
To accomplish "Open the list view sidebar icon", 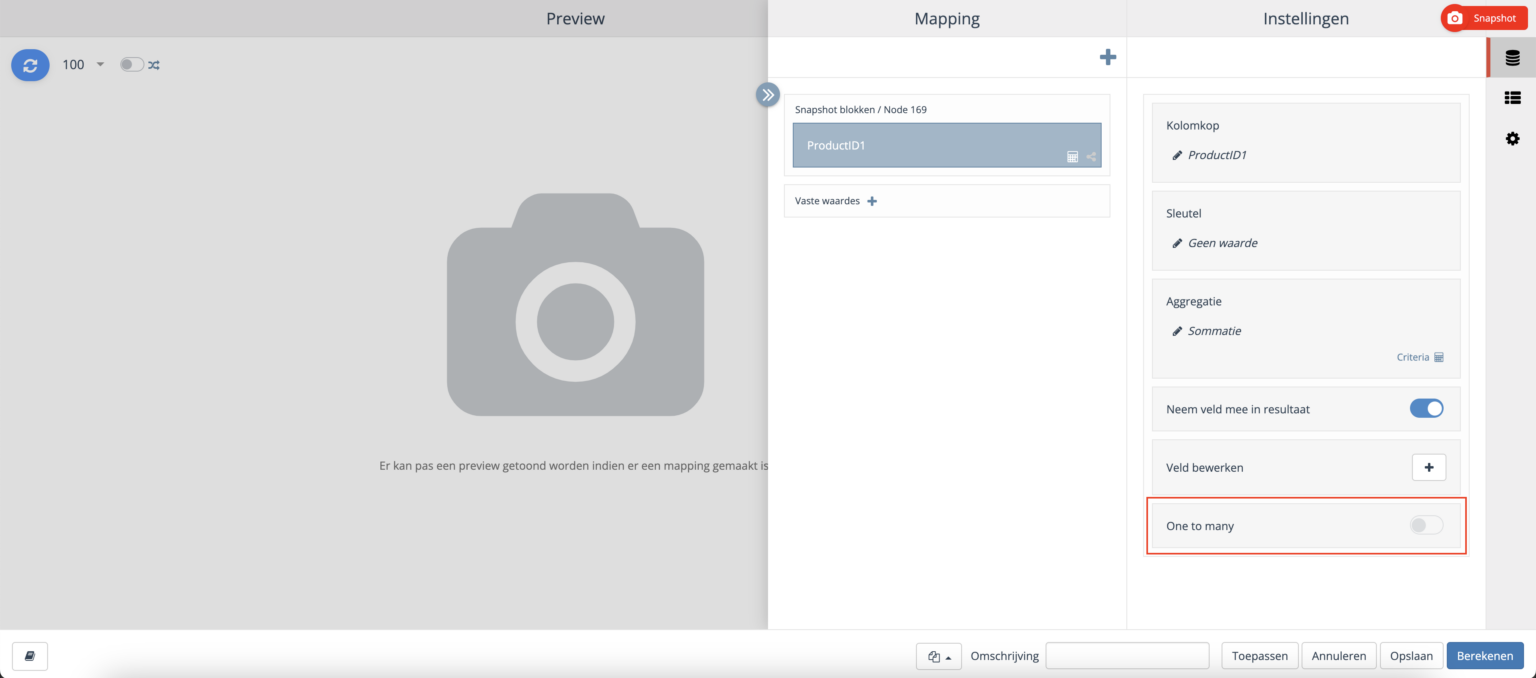I will 1512,98.
